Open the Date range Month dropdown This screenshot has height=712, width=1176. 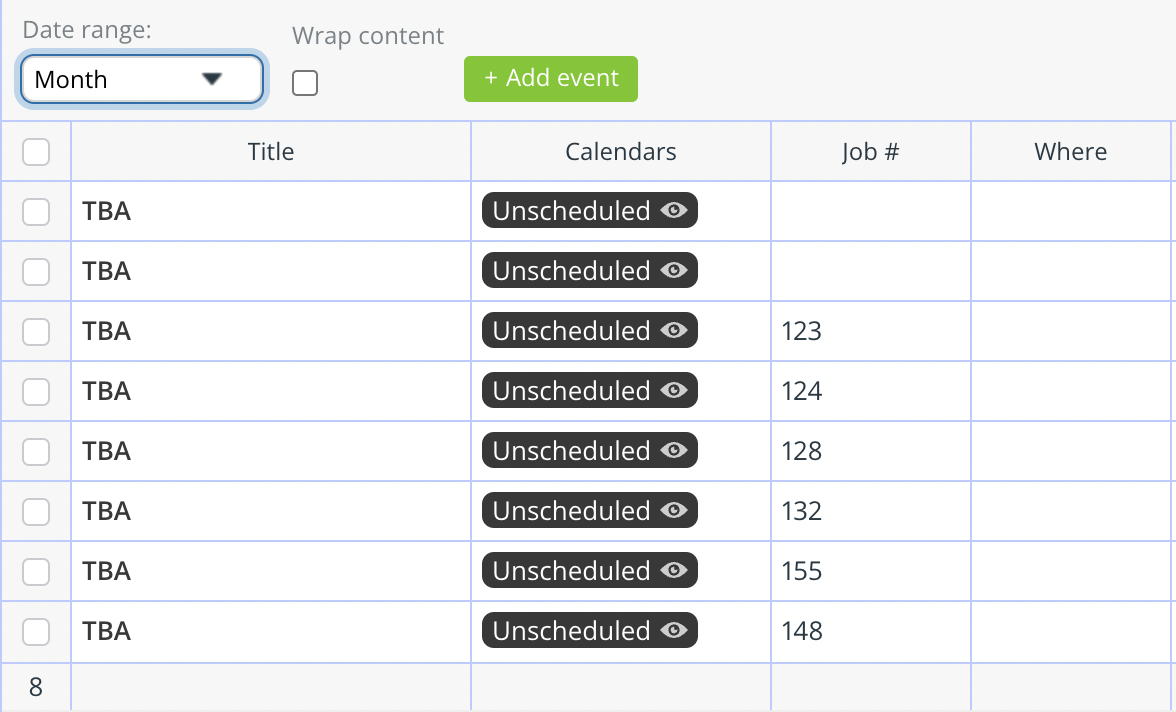click(142, 79)
